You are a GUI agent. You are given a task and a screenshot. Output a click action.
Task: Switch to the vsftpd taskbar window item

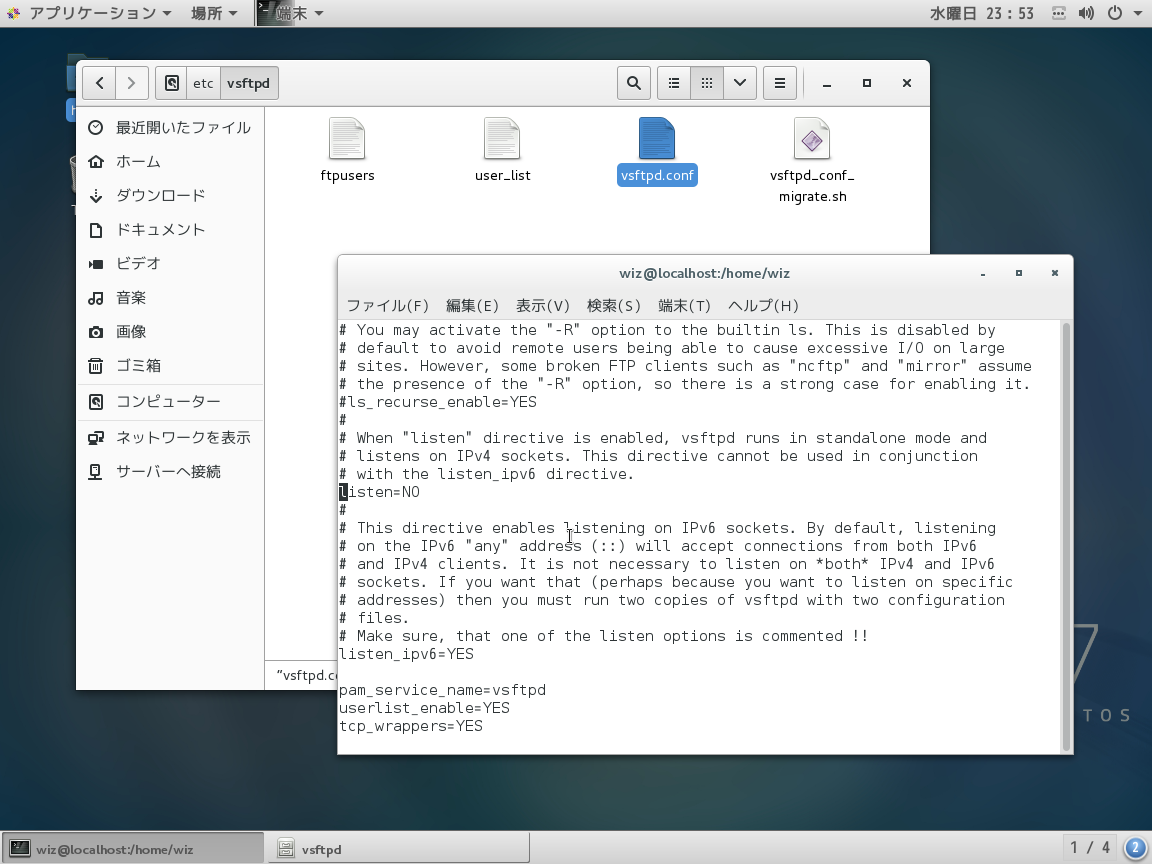(x=397, y=849)
